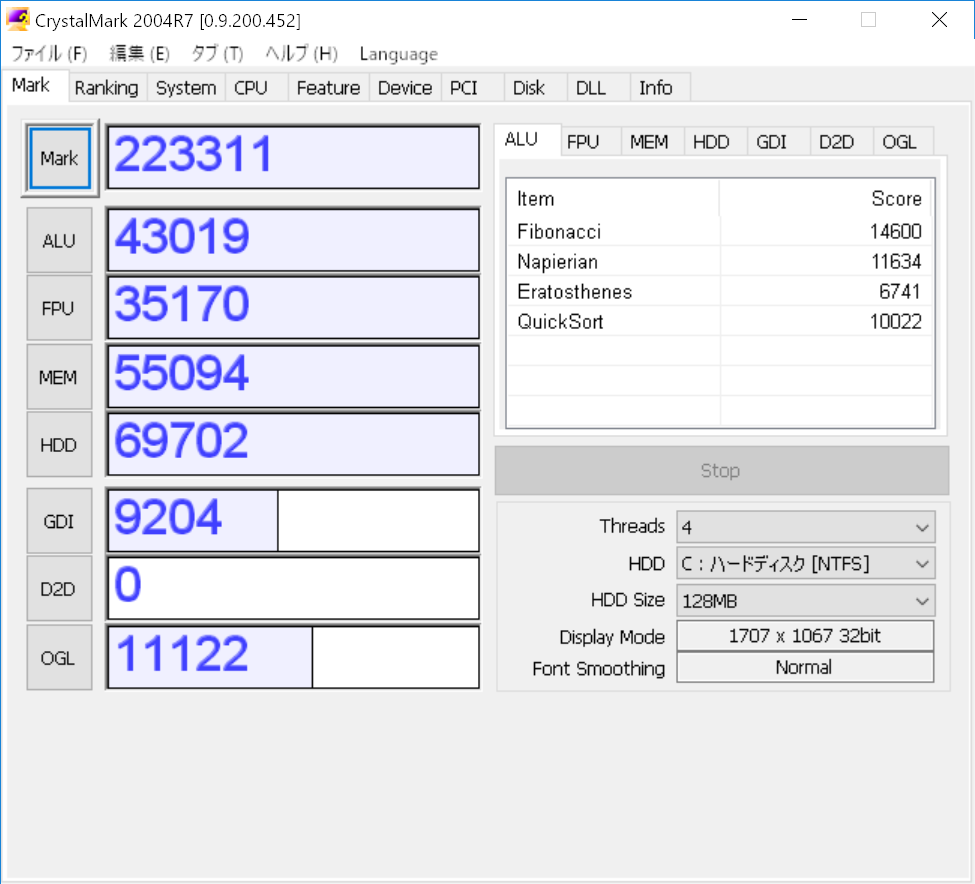The width and height of the screenshot is (975, 884).
Task: Click the Font Smoothing Normal button
Action: point(805,667)
